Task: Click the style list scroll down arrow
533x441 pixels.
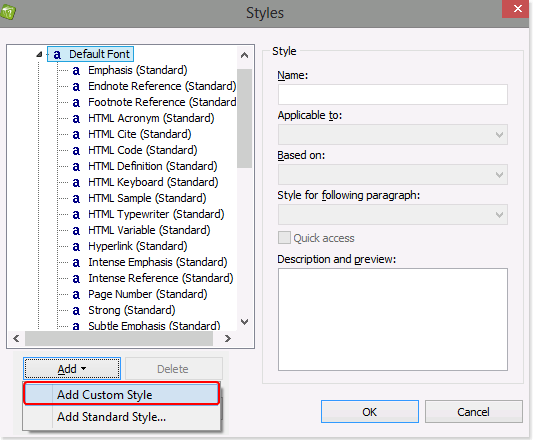Action: tap(244, 322)
